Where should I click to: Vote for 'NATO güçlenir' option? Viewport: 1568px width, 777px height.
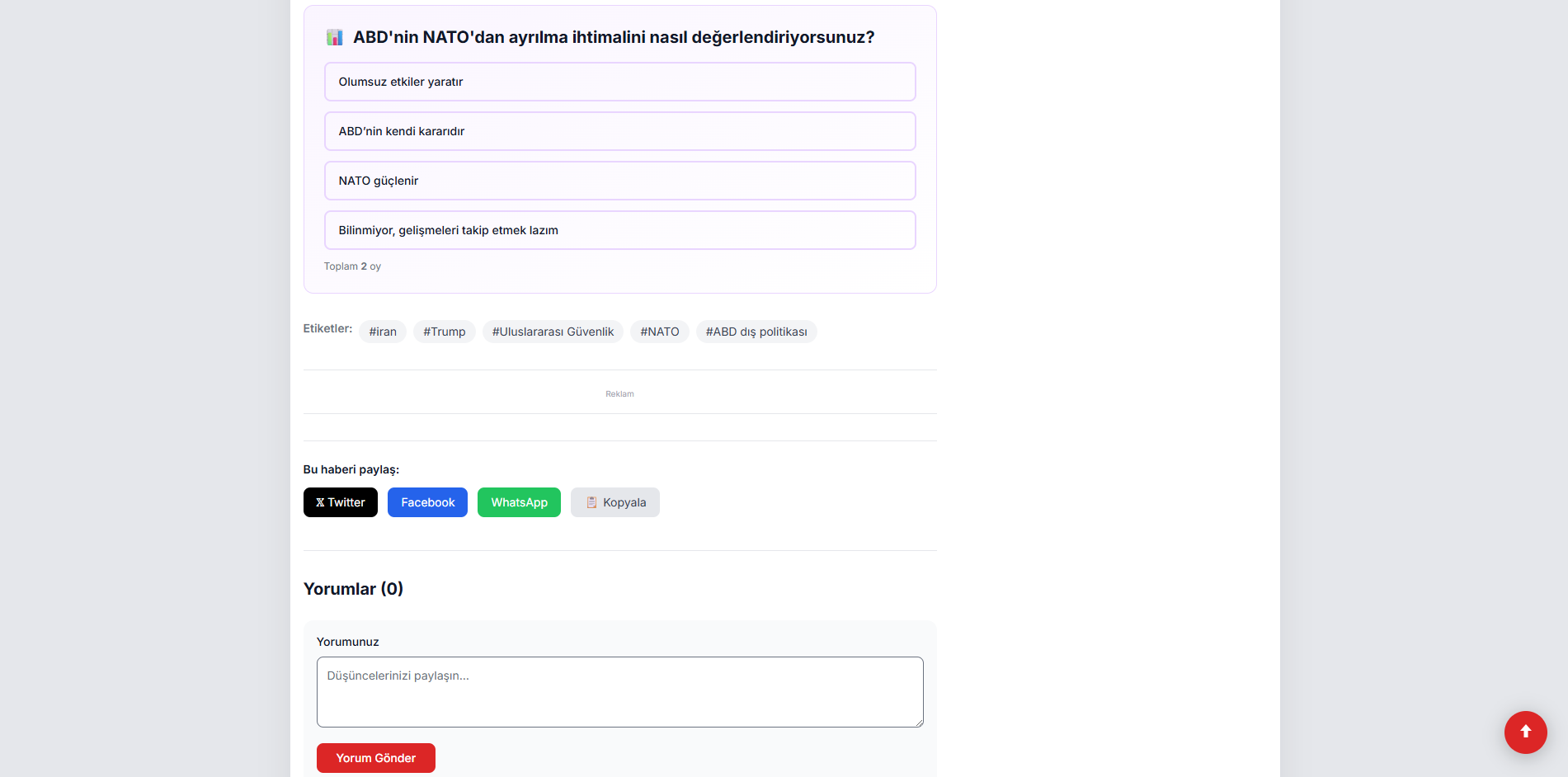tap(619, 181)
